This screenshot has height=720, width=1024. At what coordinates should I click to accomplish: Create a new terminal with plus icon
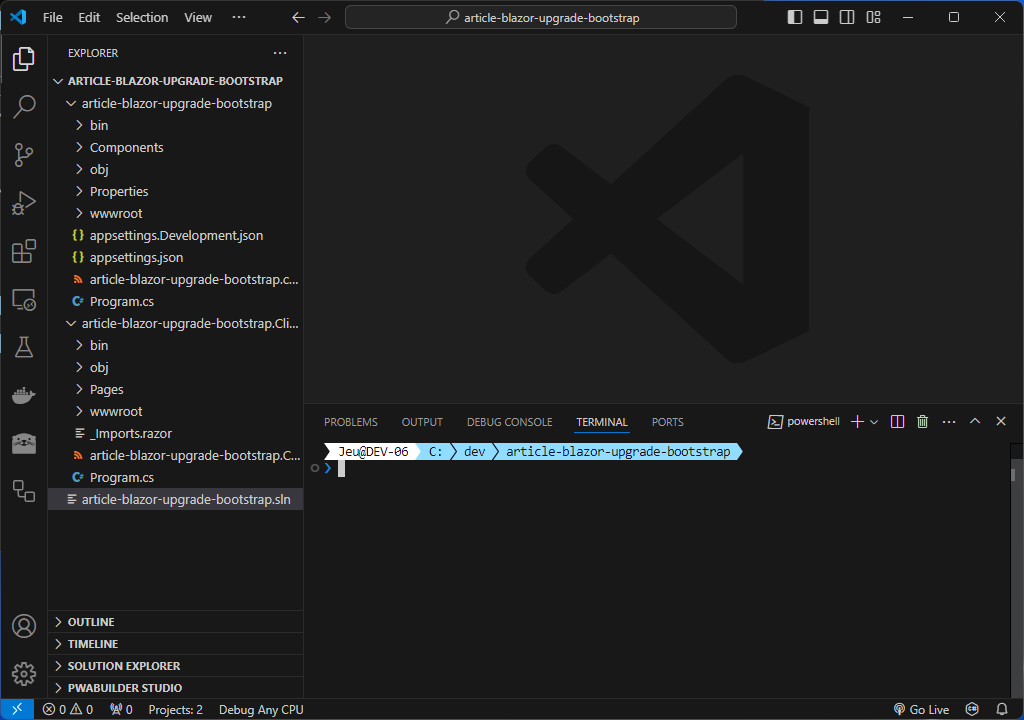[857, 422]
